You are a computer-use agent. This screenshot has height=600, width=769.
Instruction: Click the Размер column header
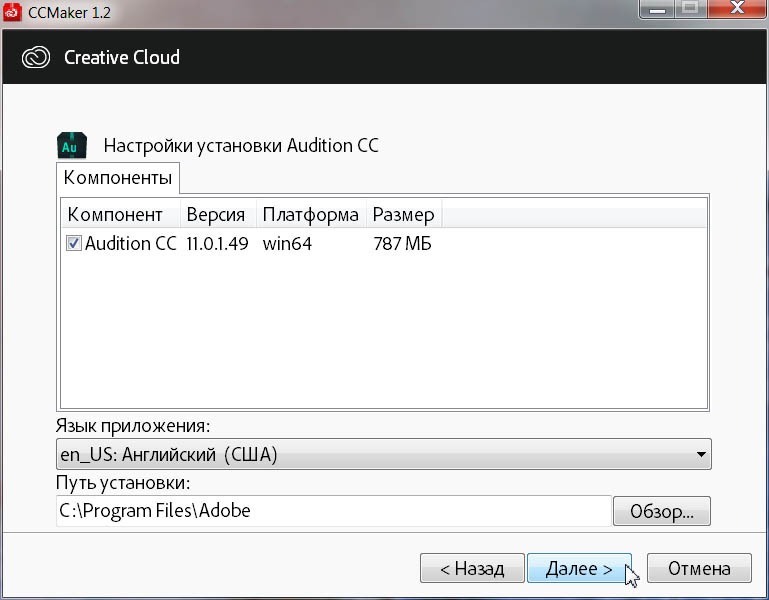tap(403, 214)
